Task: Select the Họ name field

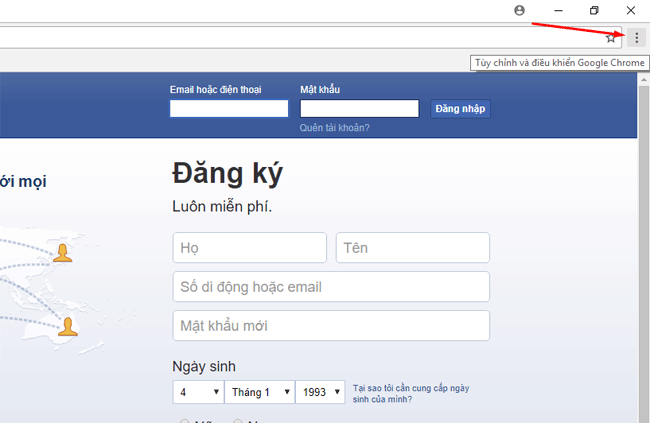Action: tap(249, 247)
